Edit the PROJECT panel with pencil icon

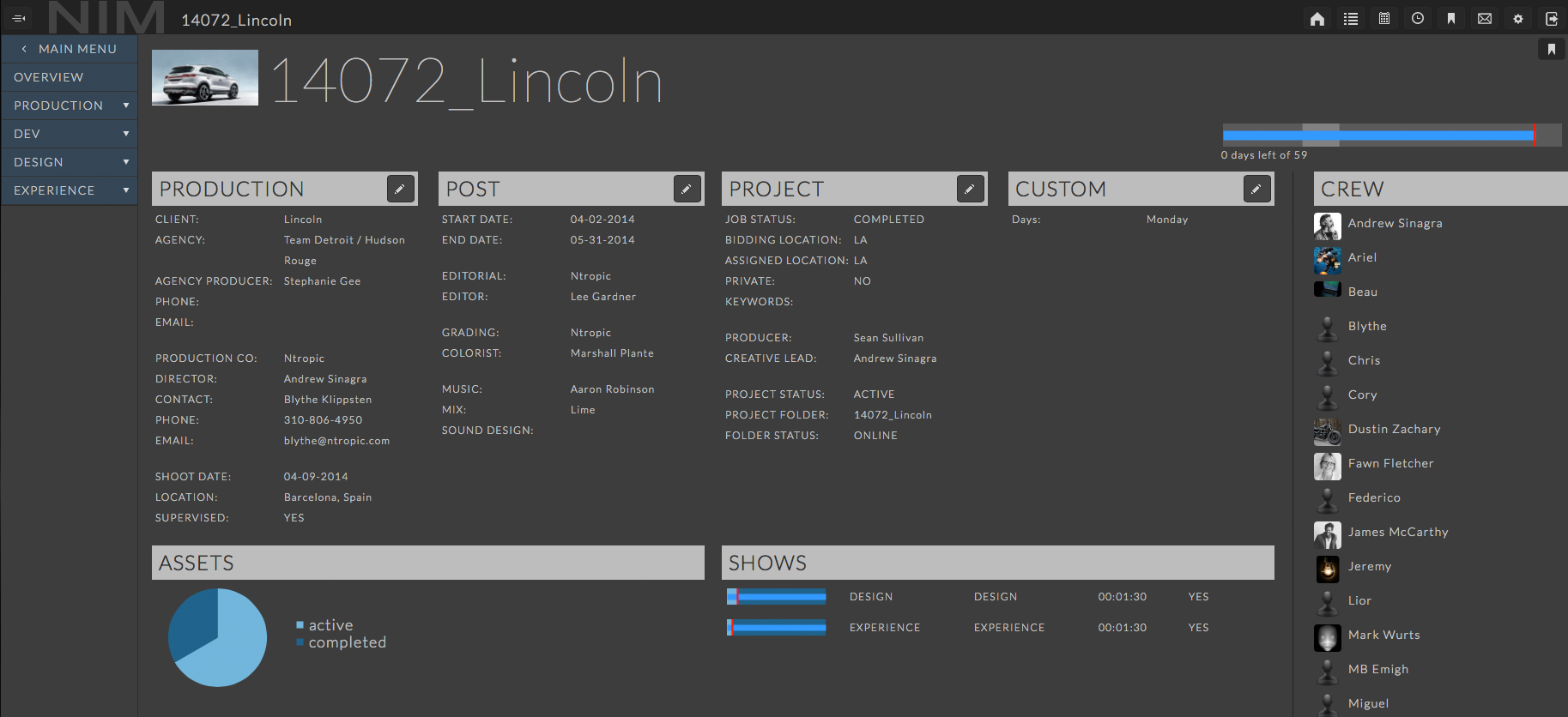970,189
